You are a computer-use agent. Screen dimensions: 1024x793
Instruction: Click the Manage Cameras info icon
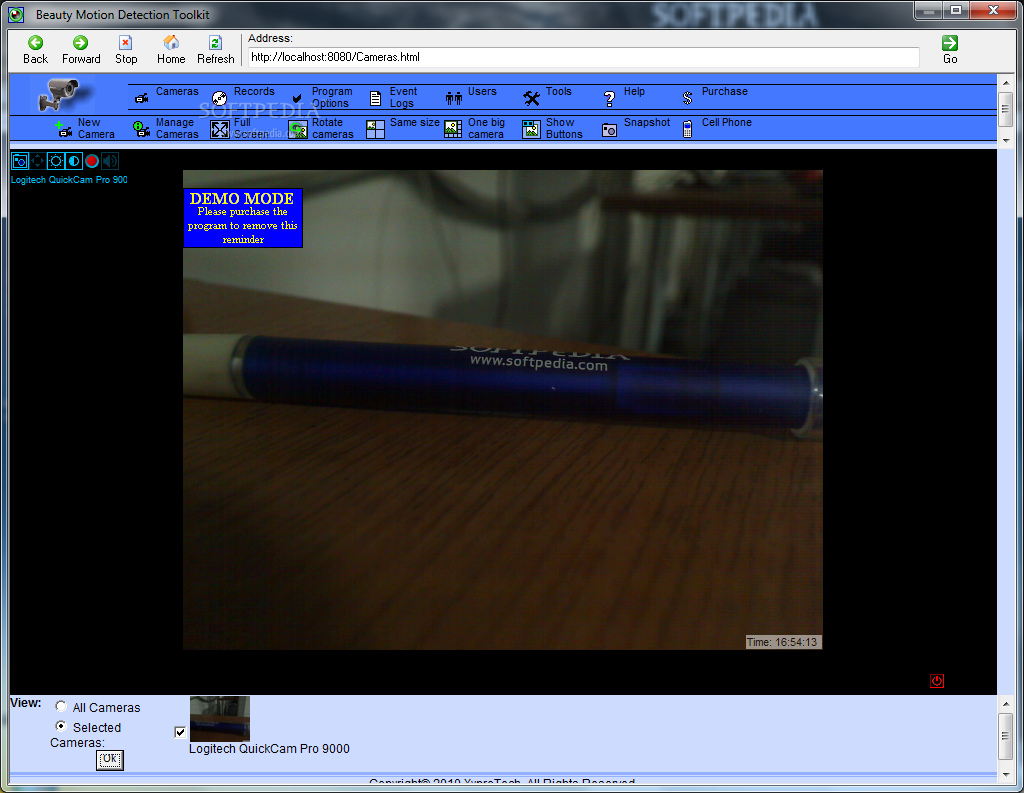(x=141, y=129)
